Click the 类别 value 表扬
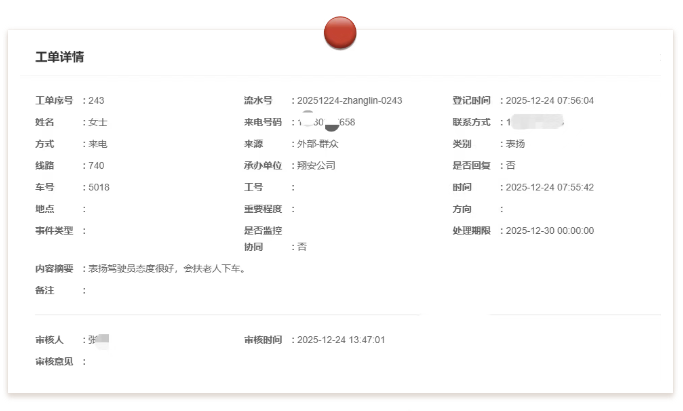Viewport: 683px width, 411px height. point(515,144)
